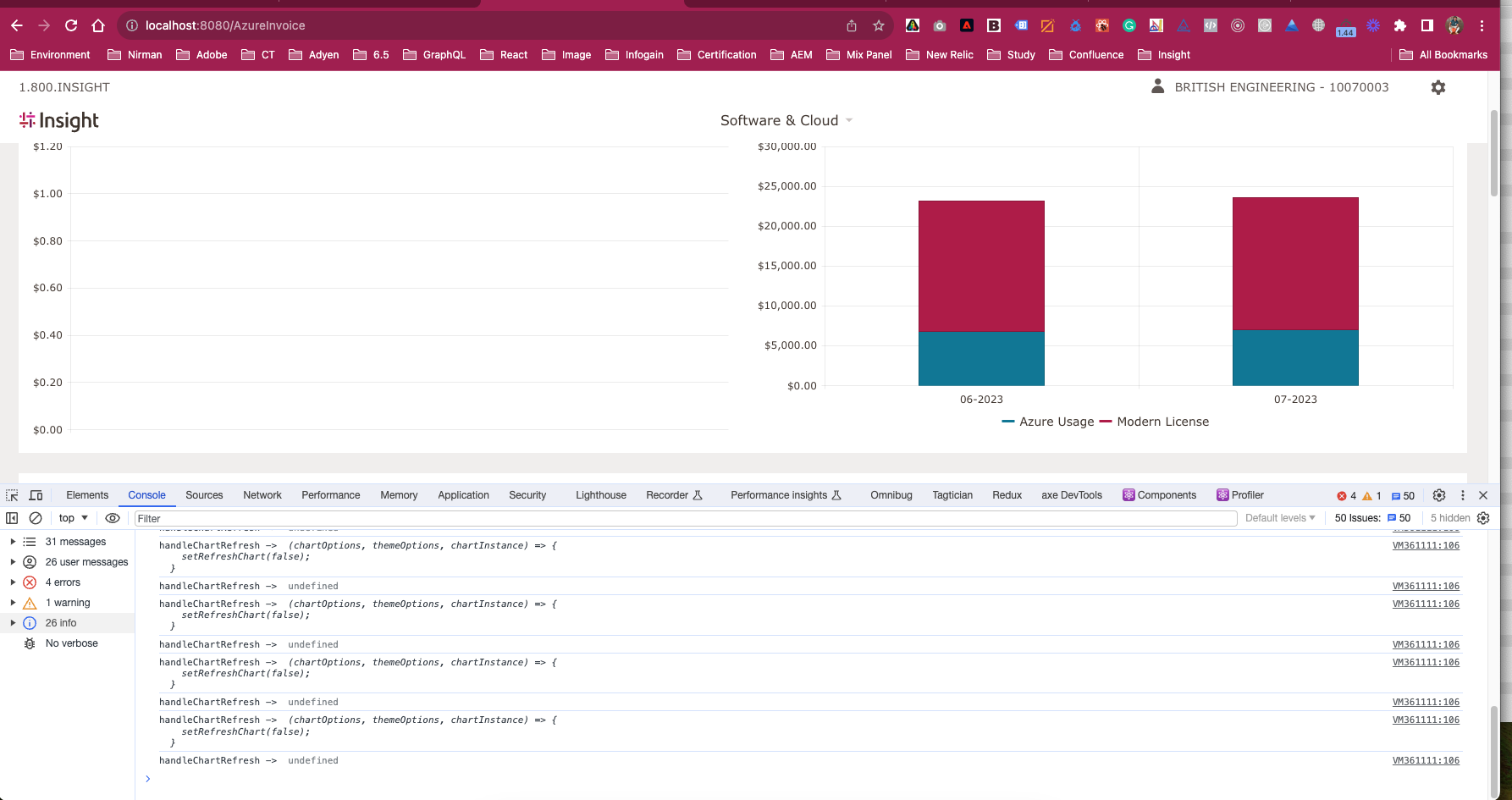This screenshot has height=800, width=1512.
Task: Open the Grammarly extension
Action: tap(1129, 25)
